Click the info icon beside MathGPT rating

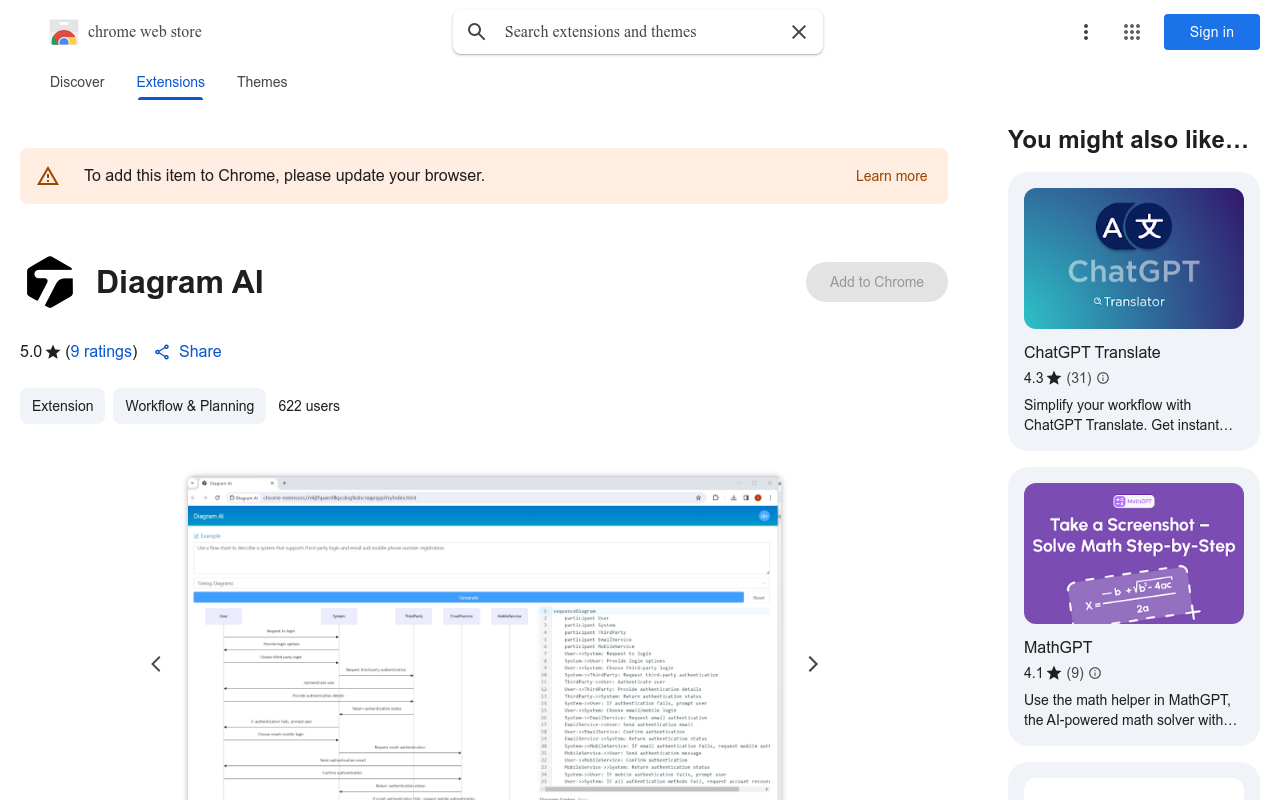tap(1095, 673)
